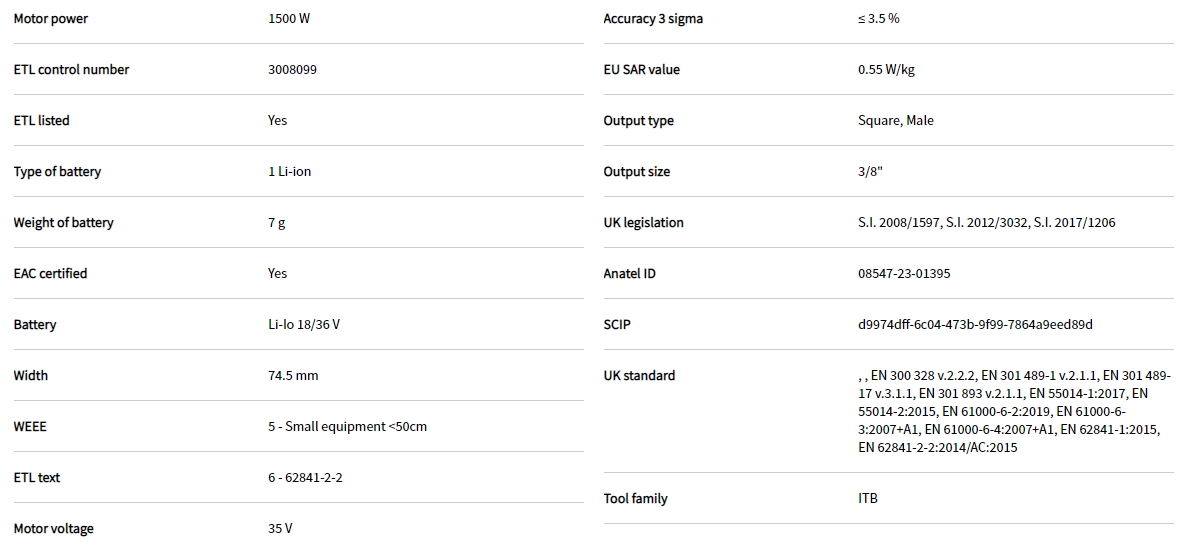This screenshot has height=548, width=1191.
Task: Select the UK legislation S.I. numbers text
Action: [x=986, y=223]
